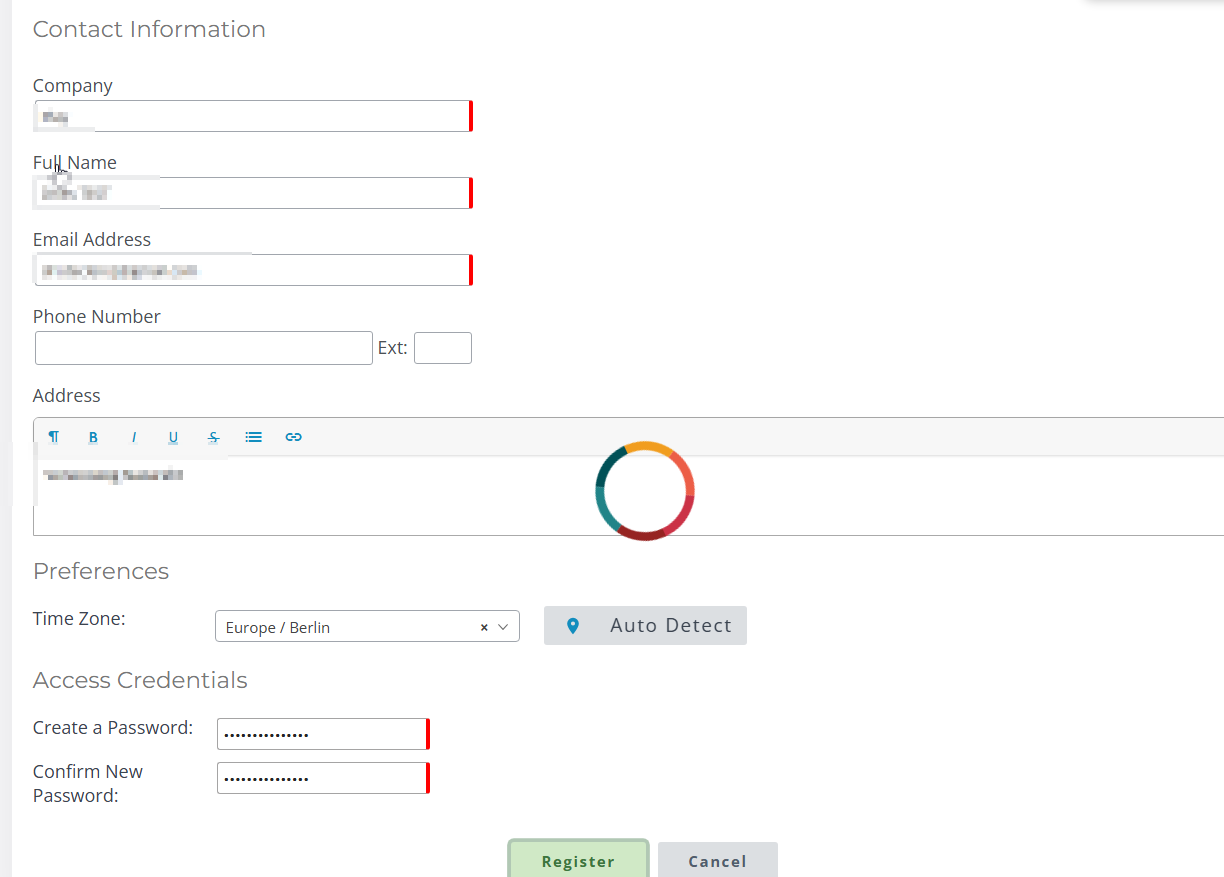Toggle bold formatting in Address editor

[93, 437]
